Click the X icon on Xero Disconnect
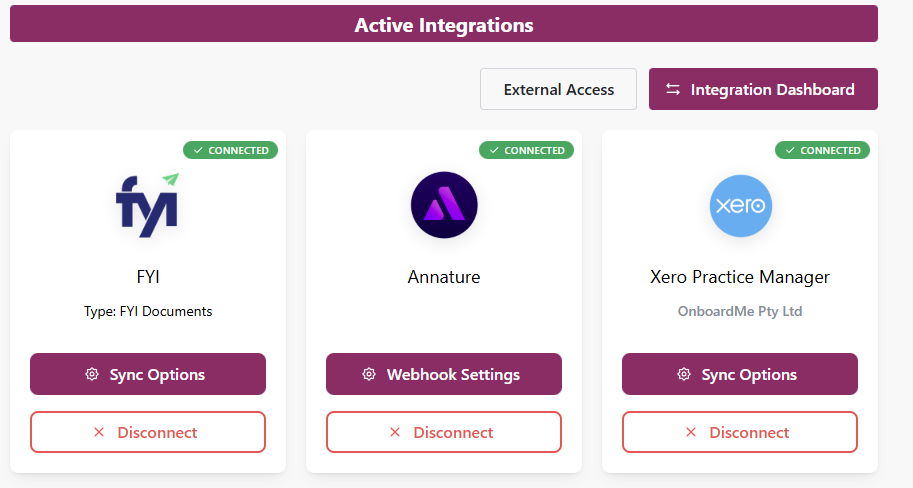Screen dimensions: 913x488 [x=691, y=433]
